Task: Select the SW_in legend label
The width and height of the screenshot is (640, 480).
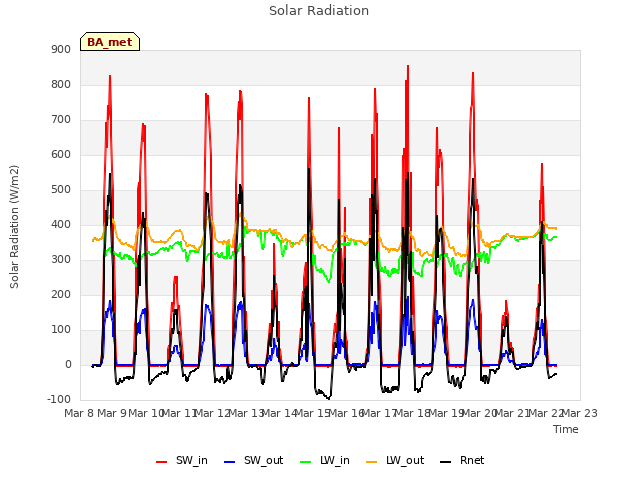Action: [192, 460]
